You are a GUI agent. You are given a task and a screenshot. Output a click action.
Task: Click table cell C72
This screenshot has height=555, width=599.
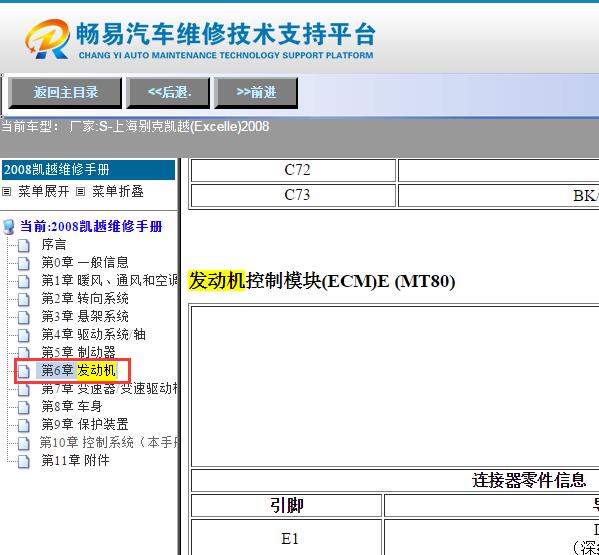click(x=293, y=170)
